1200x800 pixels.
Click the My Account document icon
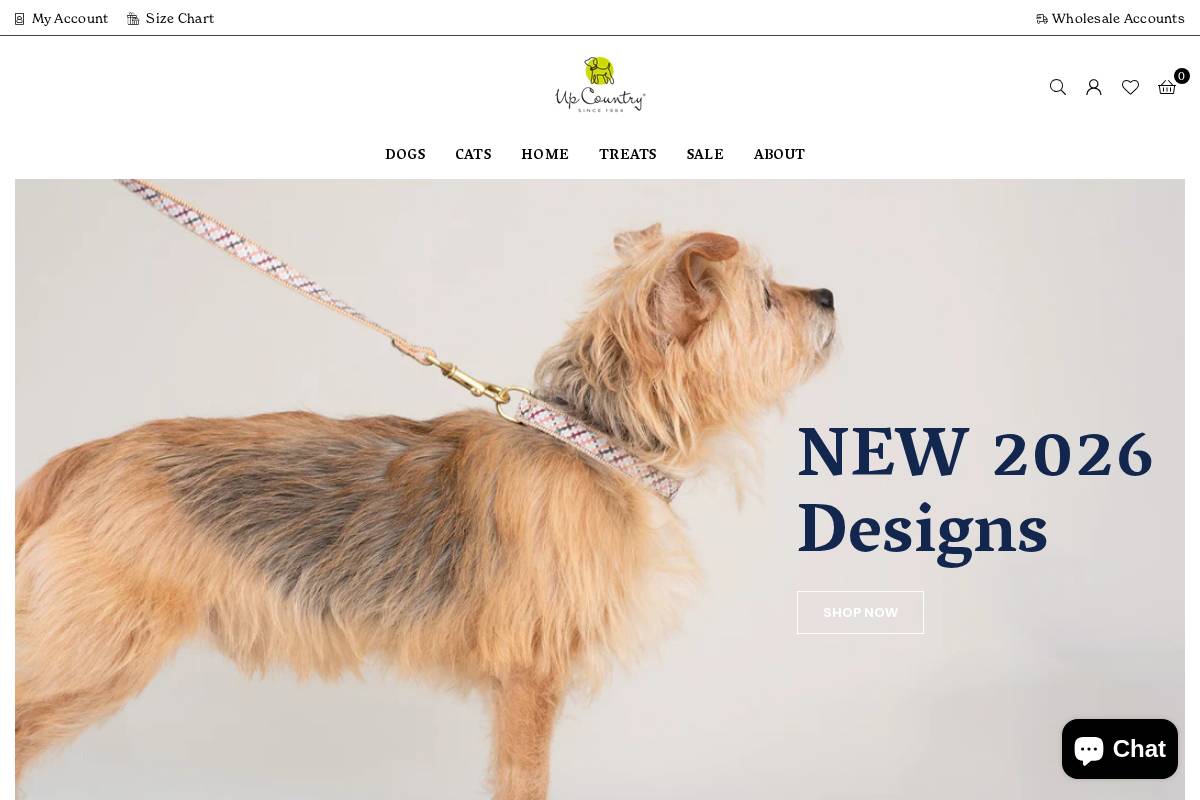19,19
